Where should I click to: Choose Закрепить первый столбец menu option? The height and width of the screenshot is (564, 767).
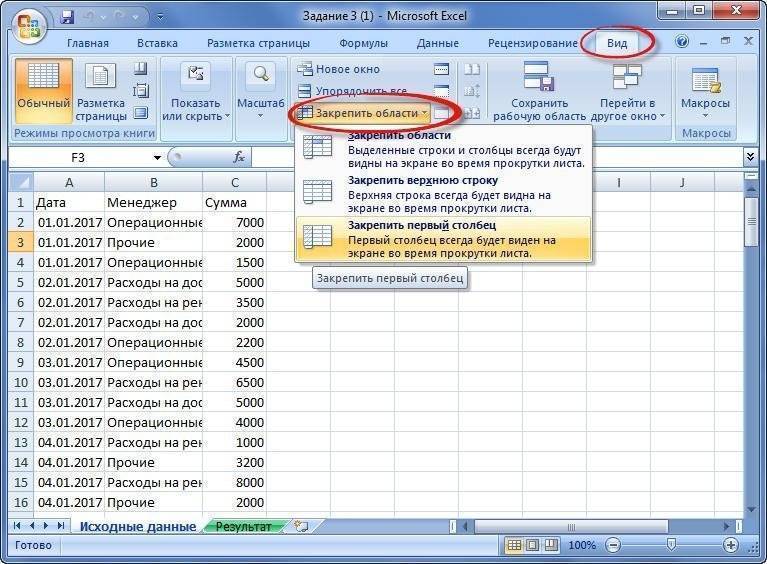pyautogui.click(x=443, y=239)
